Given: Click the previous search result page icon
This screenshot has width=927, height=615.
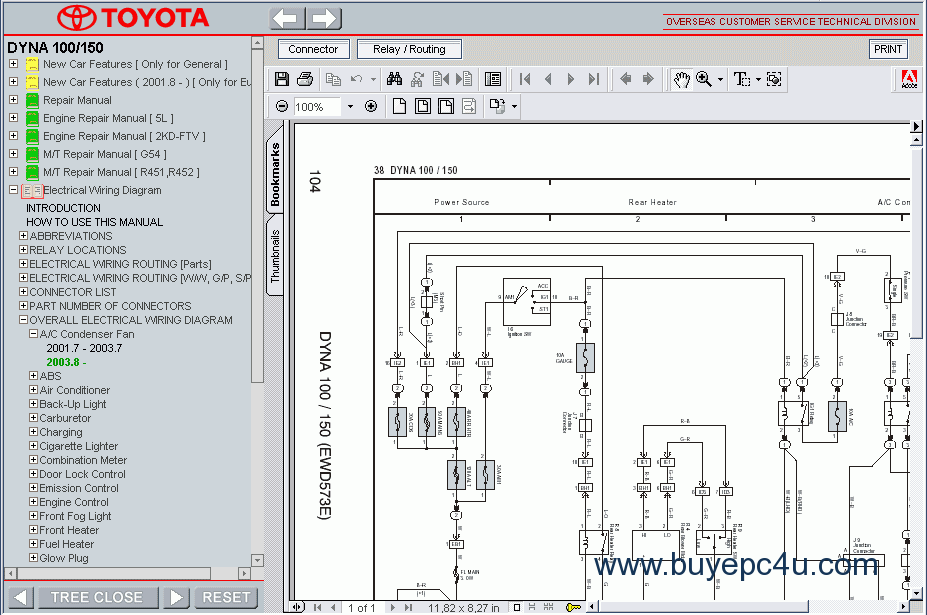Looking at the screenshot, I should (x=441, y=79).
